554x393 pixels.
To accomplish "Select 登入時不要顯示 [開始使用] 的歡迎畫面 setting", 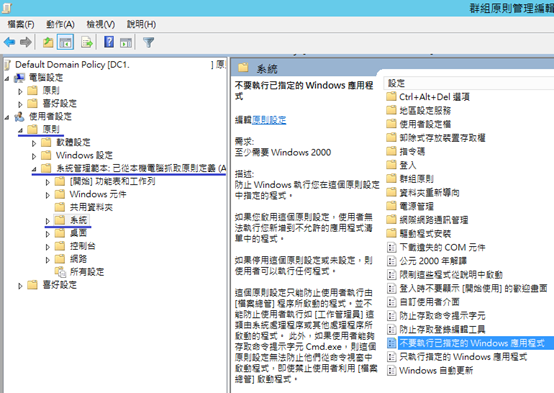I will (x=473, y=288).
